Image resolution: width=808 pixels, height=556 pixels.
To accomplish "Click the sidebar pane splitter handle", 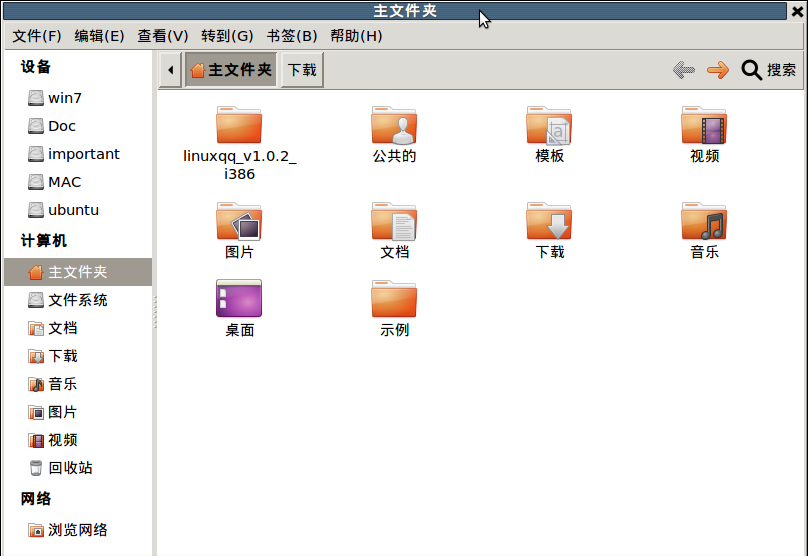I will [155, 312].
